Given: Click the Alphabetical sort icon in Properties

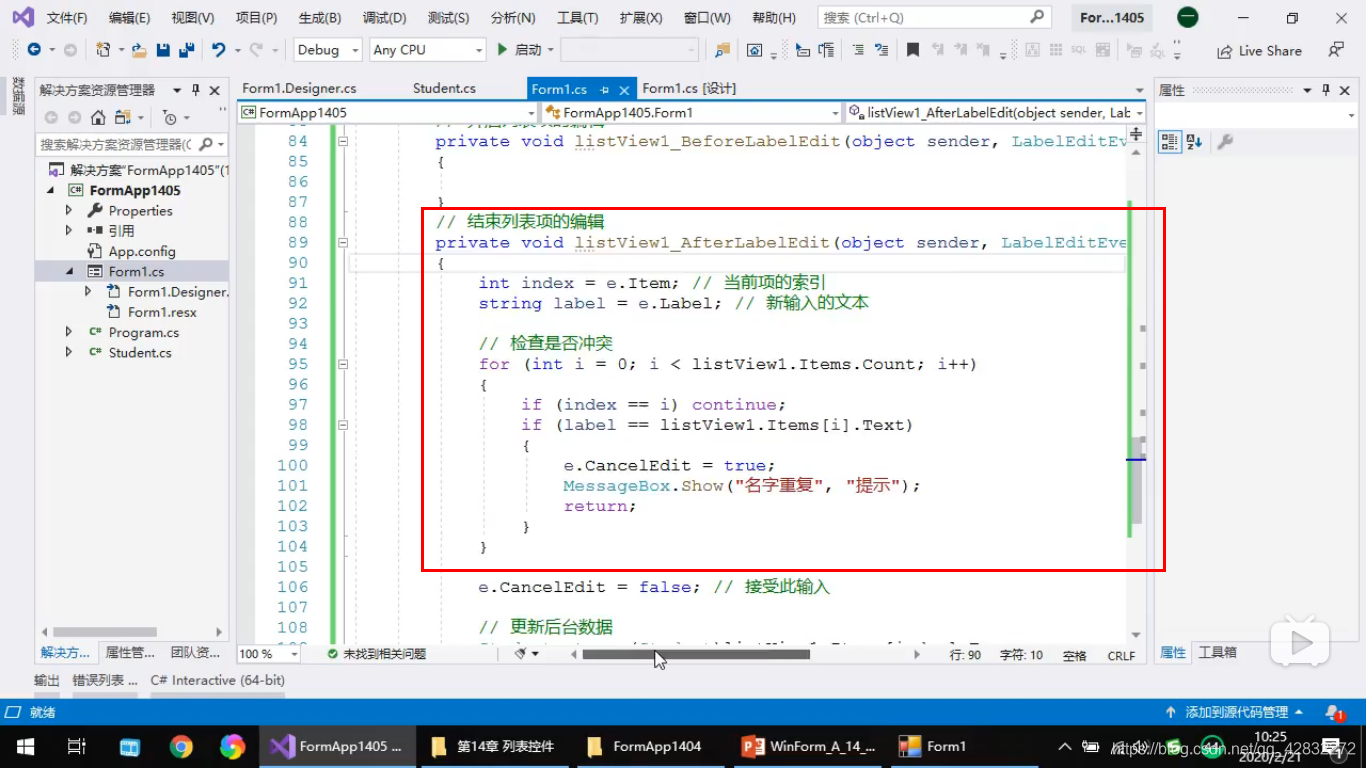Looking at the screenshot, I should (1194, 142).
